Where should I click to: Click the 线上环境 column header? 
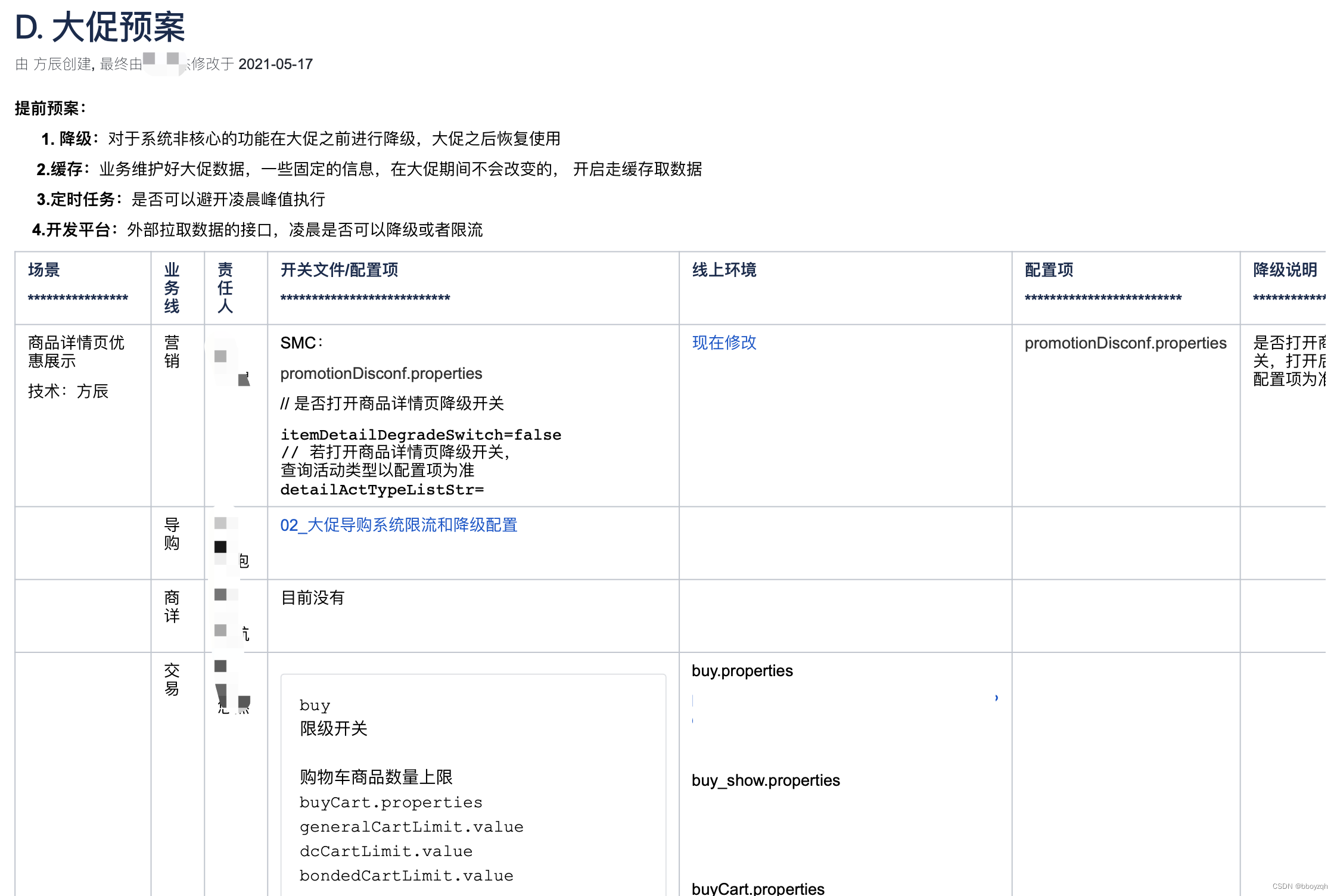pos(724,270)
